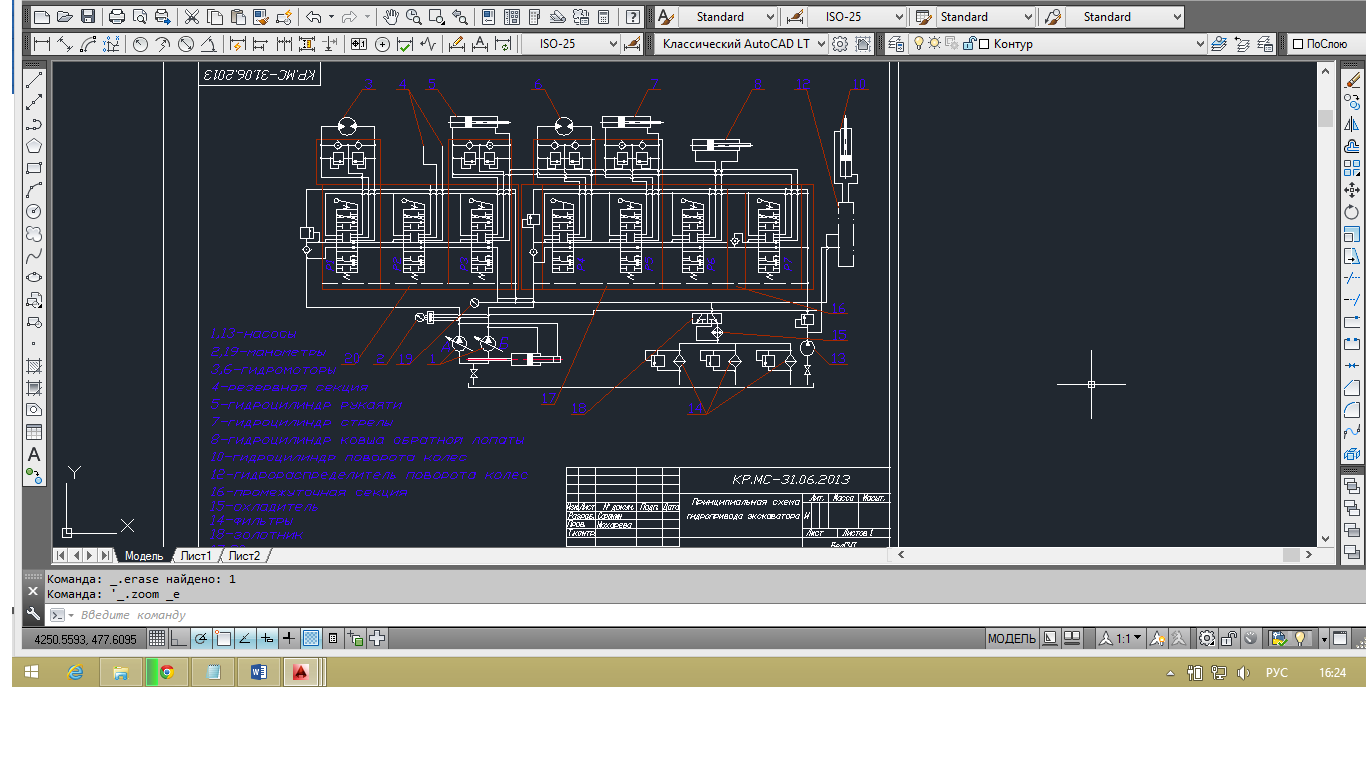
Task: Switch to the Модель tab
Action: pos(144,555)
